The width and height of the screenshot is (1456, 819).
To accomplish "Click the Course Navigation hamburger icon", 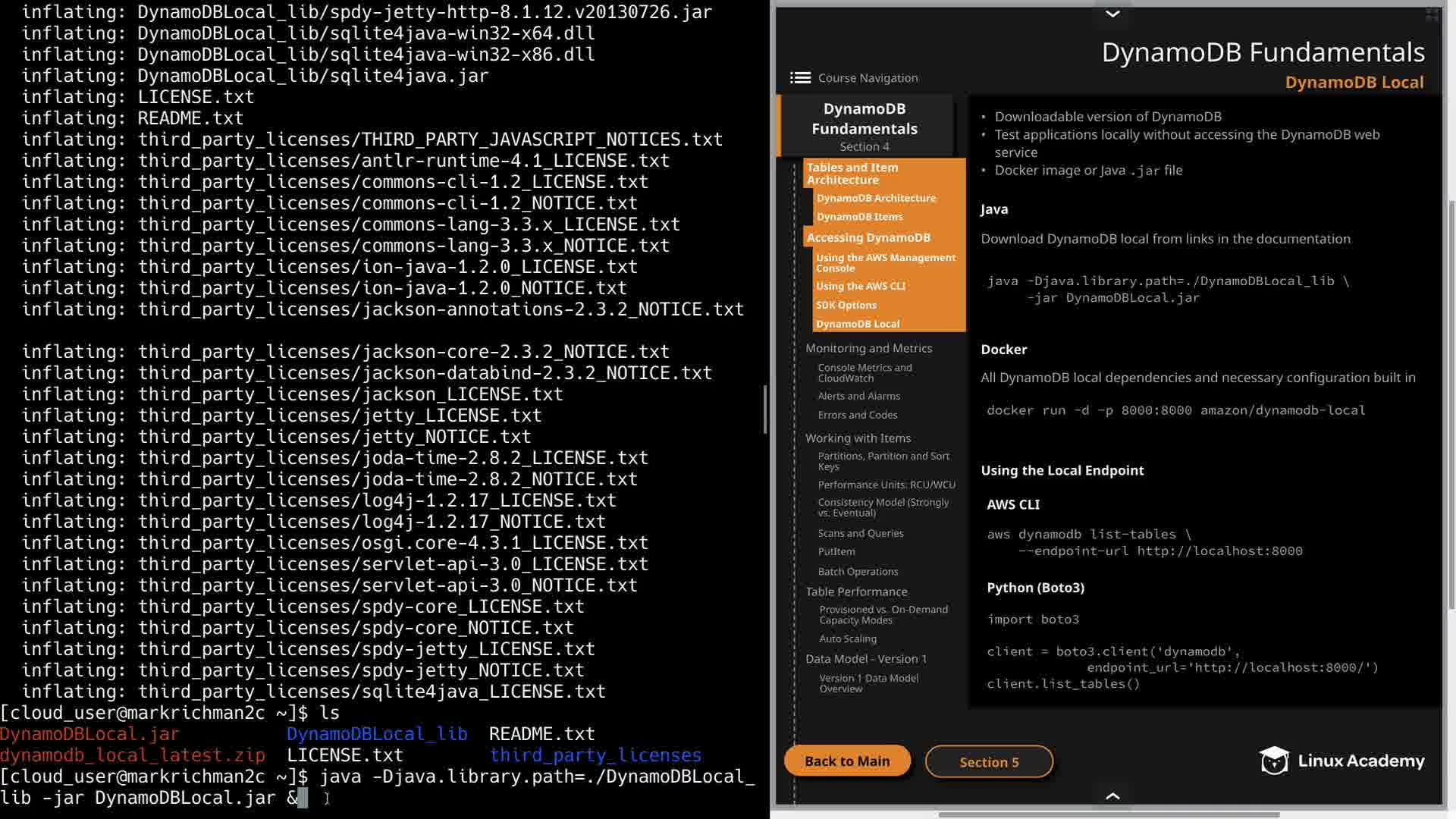I will coord(800,77).
